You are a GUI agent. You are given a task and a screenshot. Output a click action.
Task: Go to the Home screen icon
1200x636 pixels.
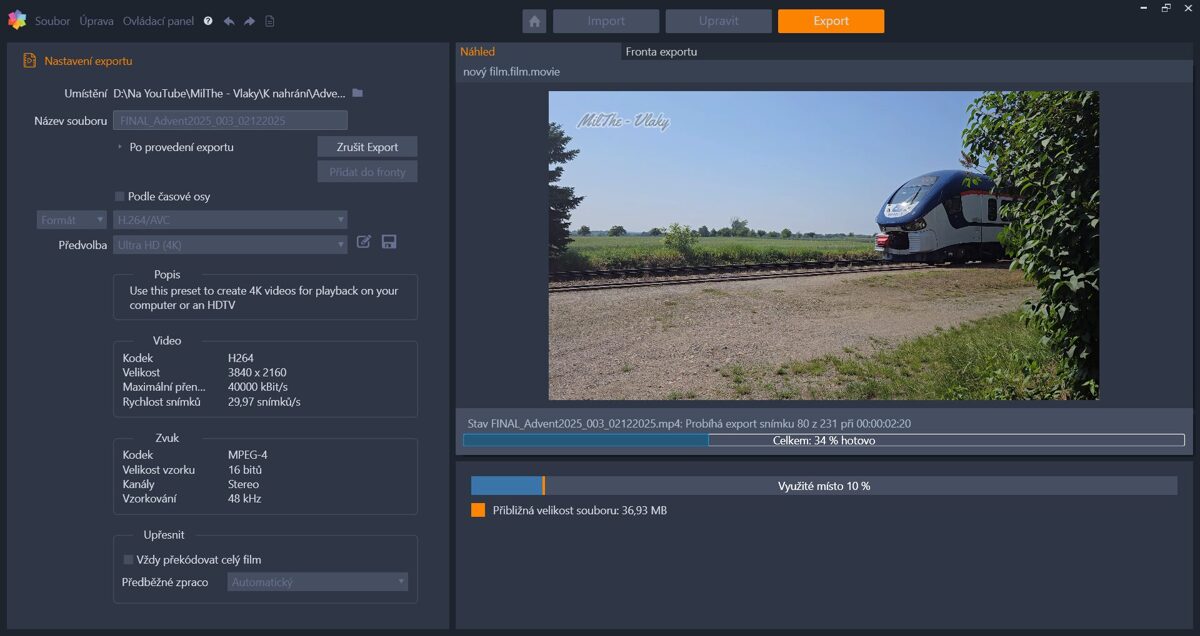pyautogui.click(x=534, y=21)
